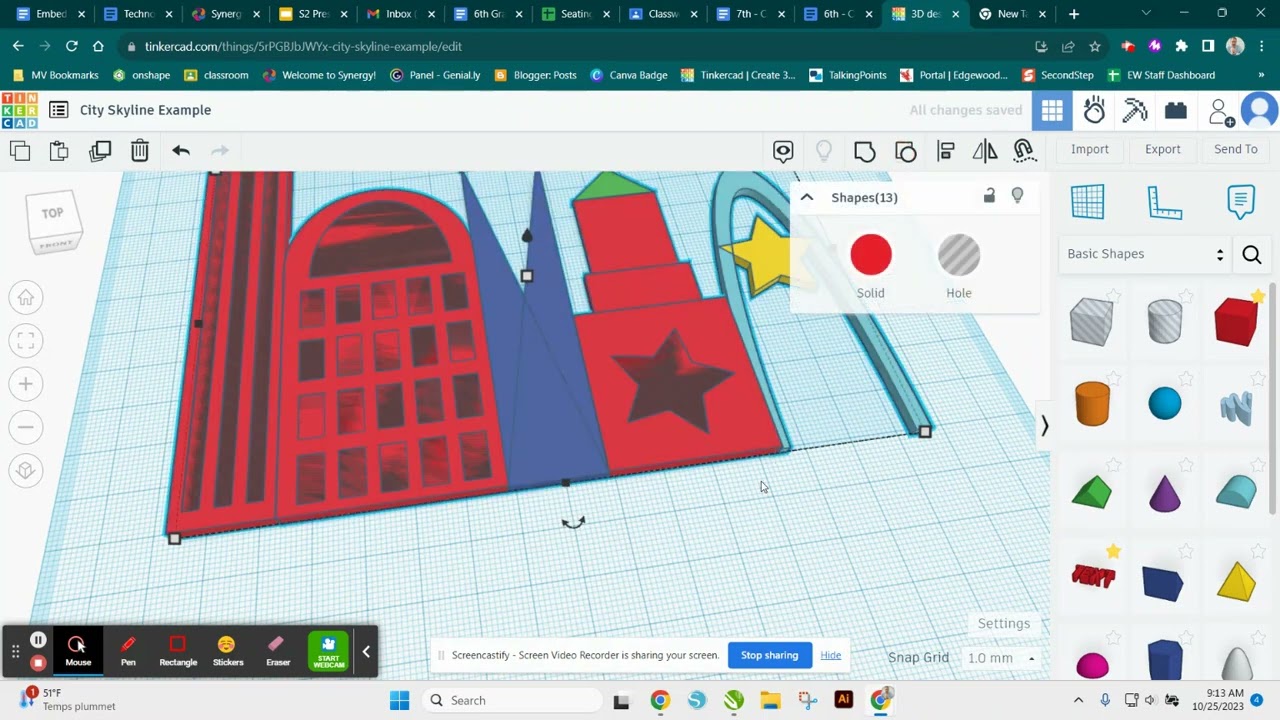This screenshot has width=1280, height=720.
Task: Click the Ungroup shapes tool
Action: pyautogui.click(x=906, y=151)
